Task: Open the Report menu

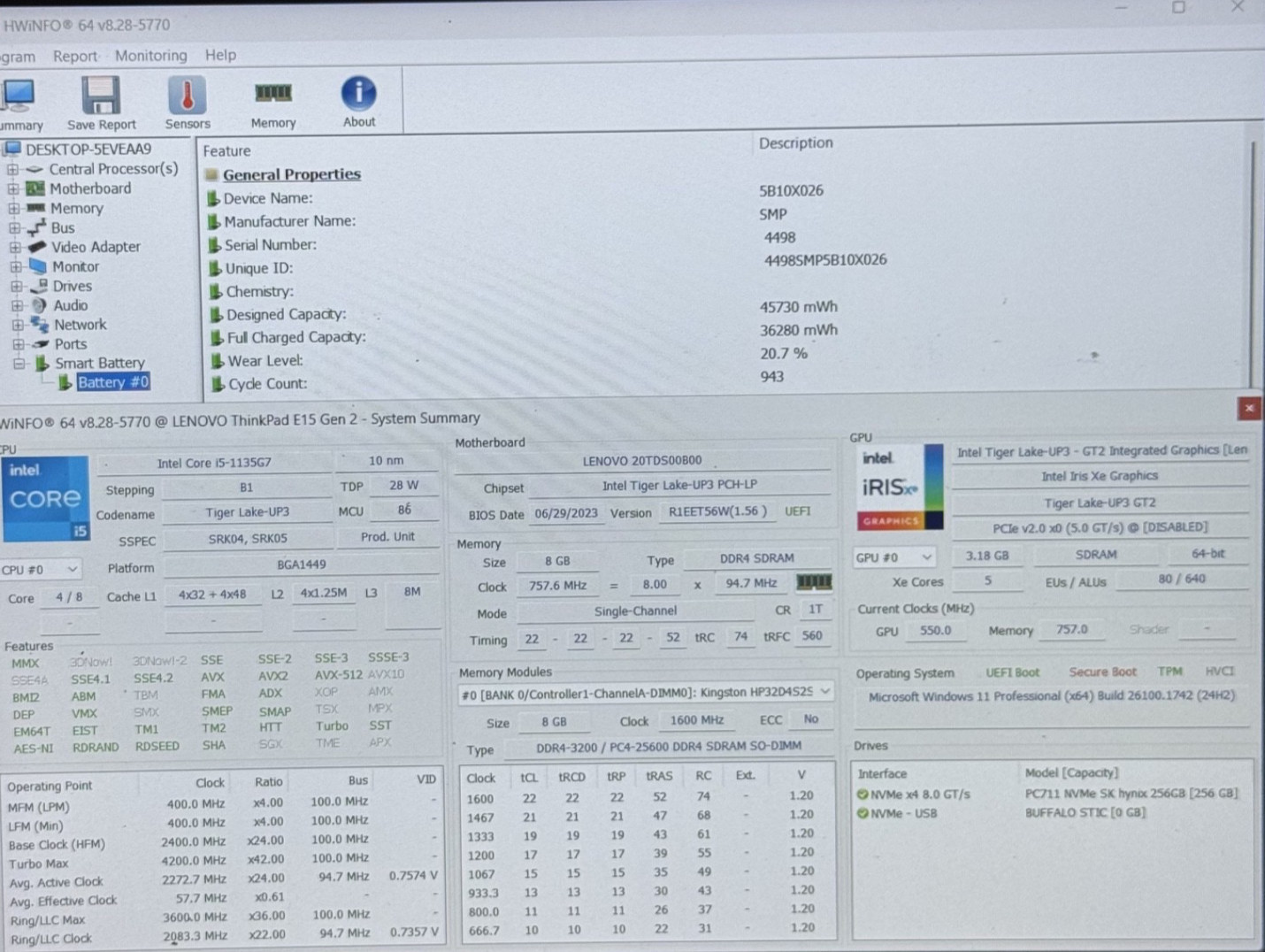Action: (75, 56)
